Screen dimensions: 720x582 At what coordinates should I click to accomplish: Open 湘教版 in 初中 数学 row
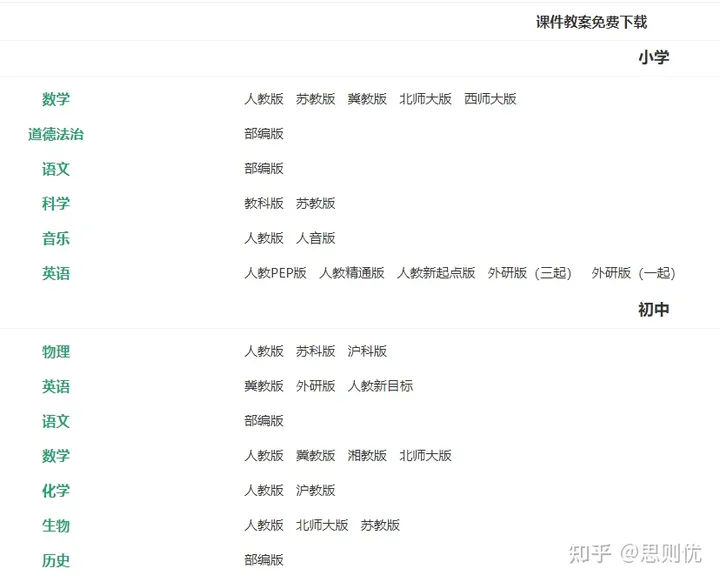pos(367,456)
